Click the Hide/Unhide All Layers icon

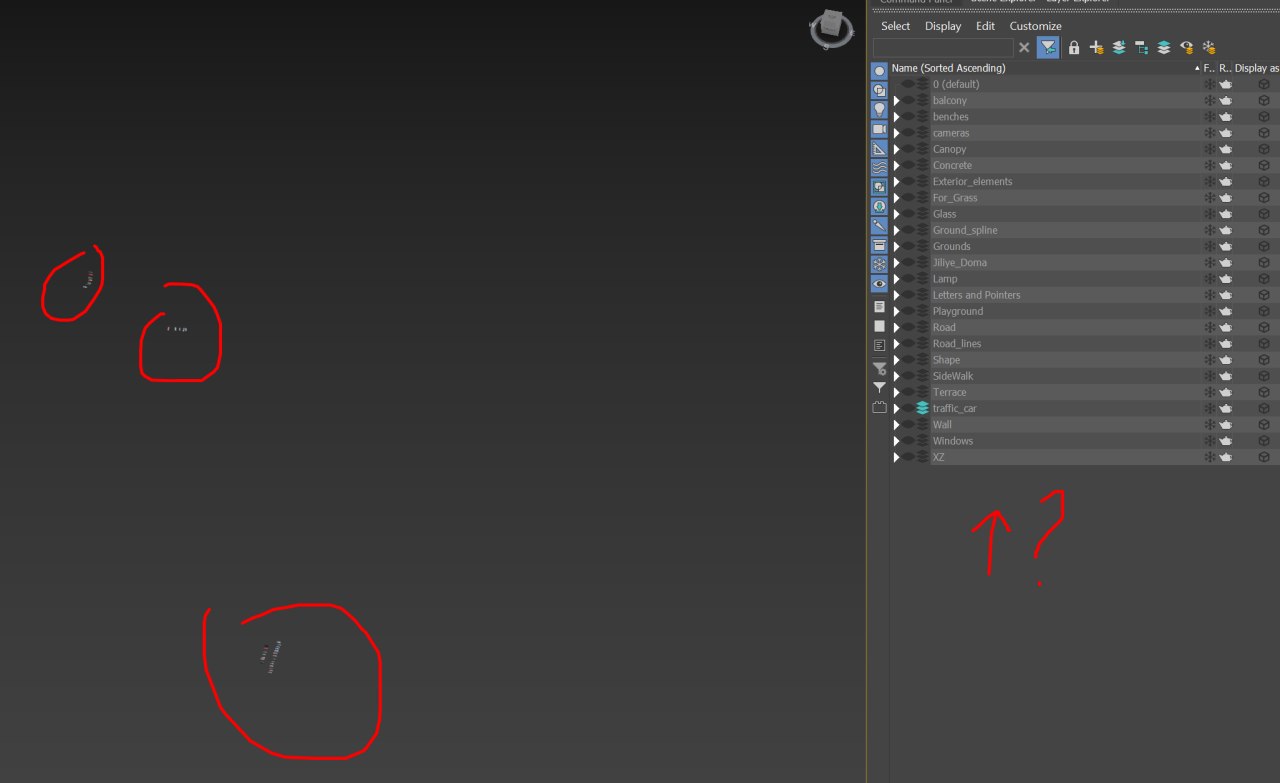(1186, 47)
